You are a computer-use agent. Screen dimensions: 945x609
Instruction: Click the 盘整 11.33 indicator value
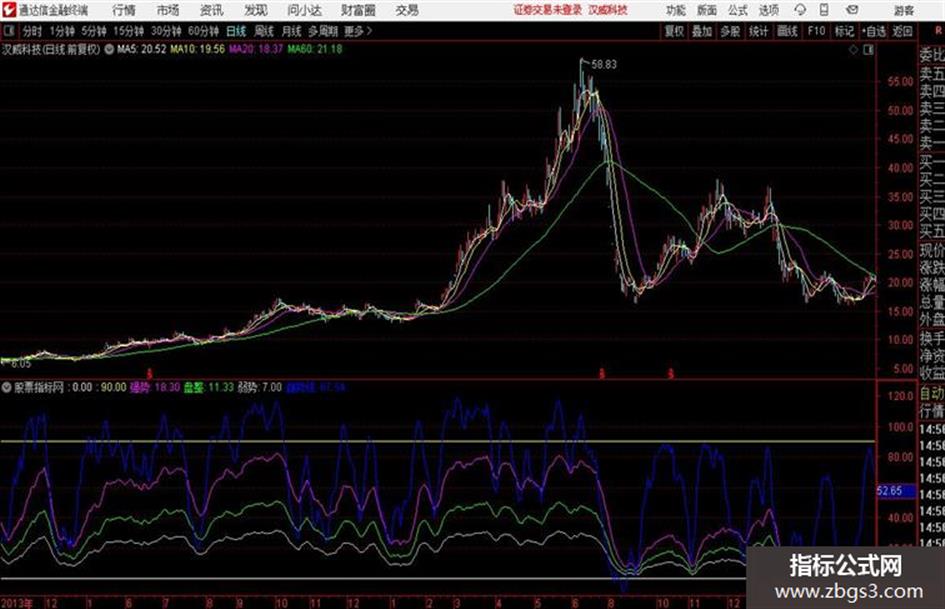[209, 387]
